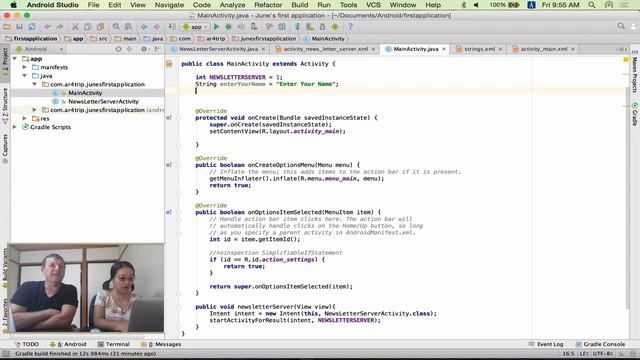Click the Help question mark icon
This screenshot has height=360, width=640.
[350, 27]
